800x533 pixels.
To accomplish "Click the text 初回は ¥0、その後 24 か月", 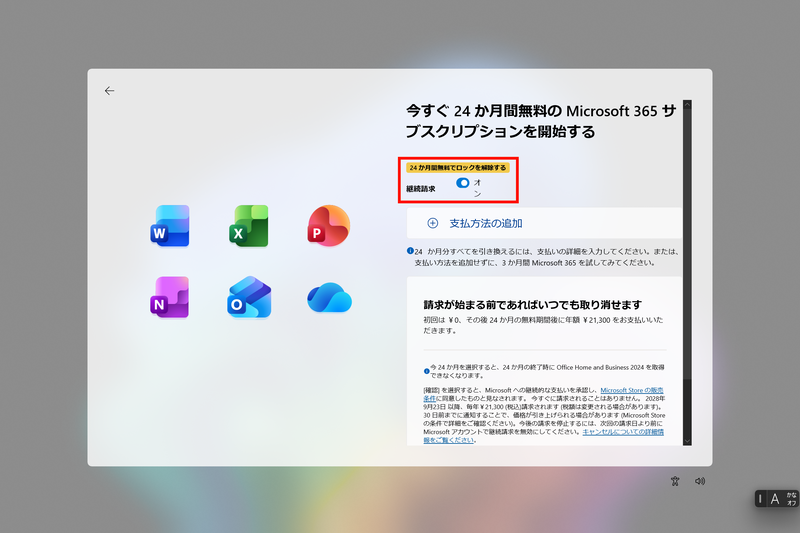I will [x=543, y=325].
